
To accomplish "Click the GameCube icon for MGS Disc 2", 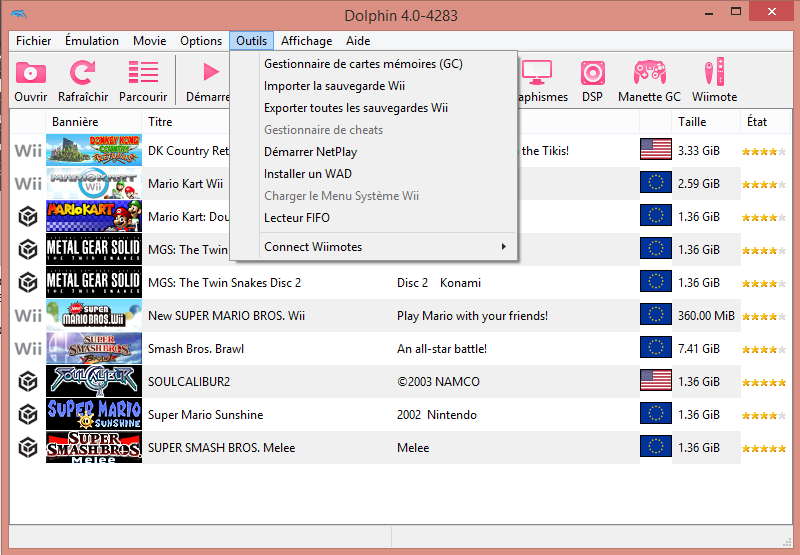I will tap(28, 283).
